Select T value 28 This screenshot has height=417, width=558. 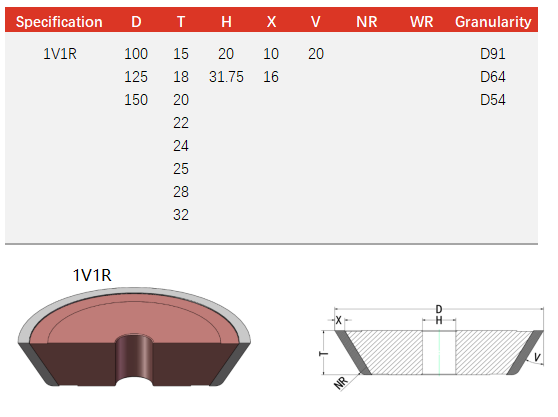[181, 192]
